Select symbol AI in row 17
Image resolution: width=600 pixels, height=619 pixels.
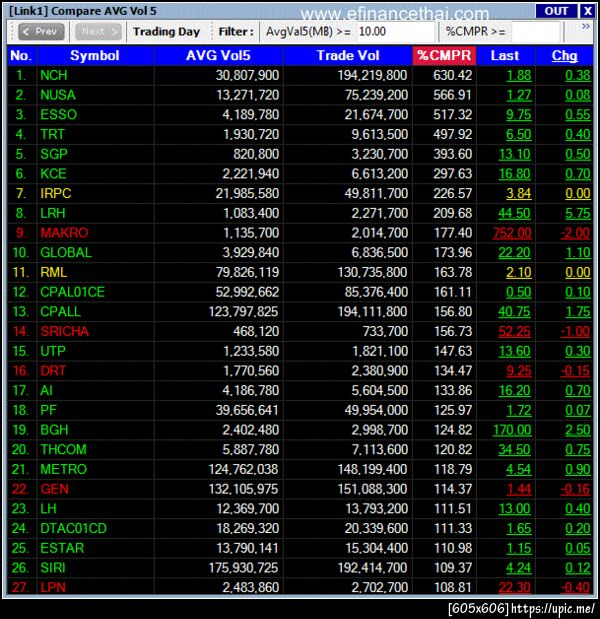coord(46,390)
